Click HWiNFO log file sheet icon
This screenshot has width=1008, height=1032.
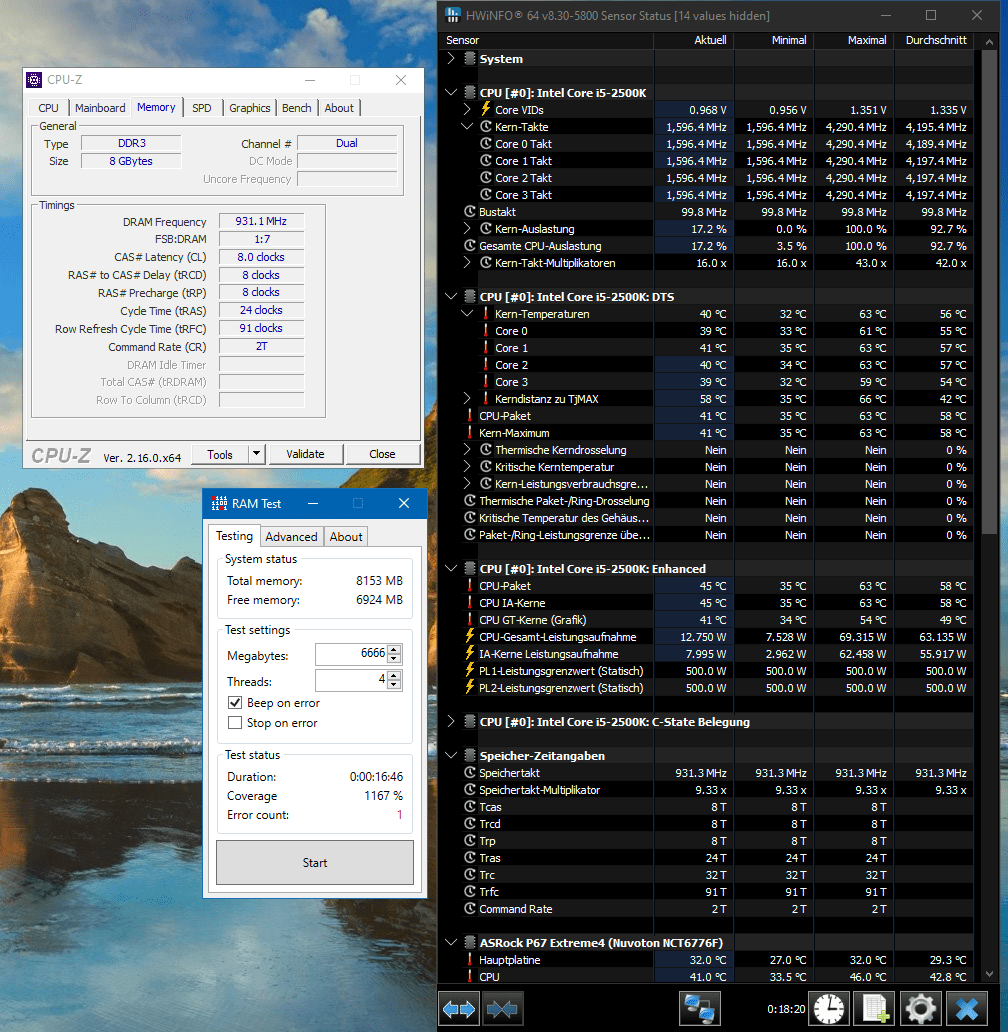click(x=875, y=1009)
